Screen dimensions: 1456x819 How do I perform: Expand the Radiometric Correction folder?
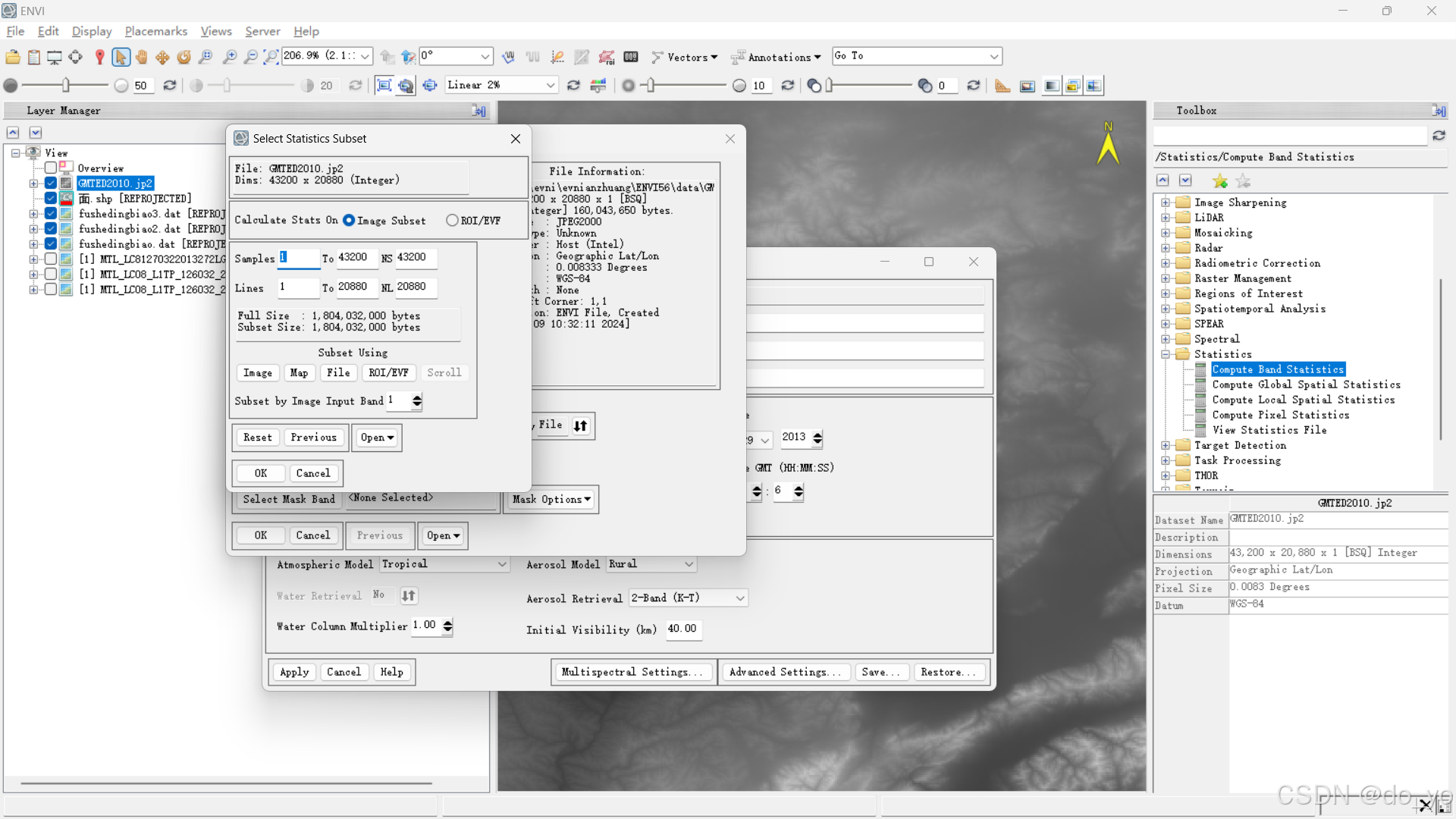[1166, 263]
